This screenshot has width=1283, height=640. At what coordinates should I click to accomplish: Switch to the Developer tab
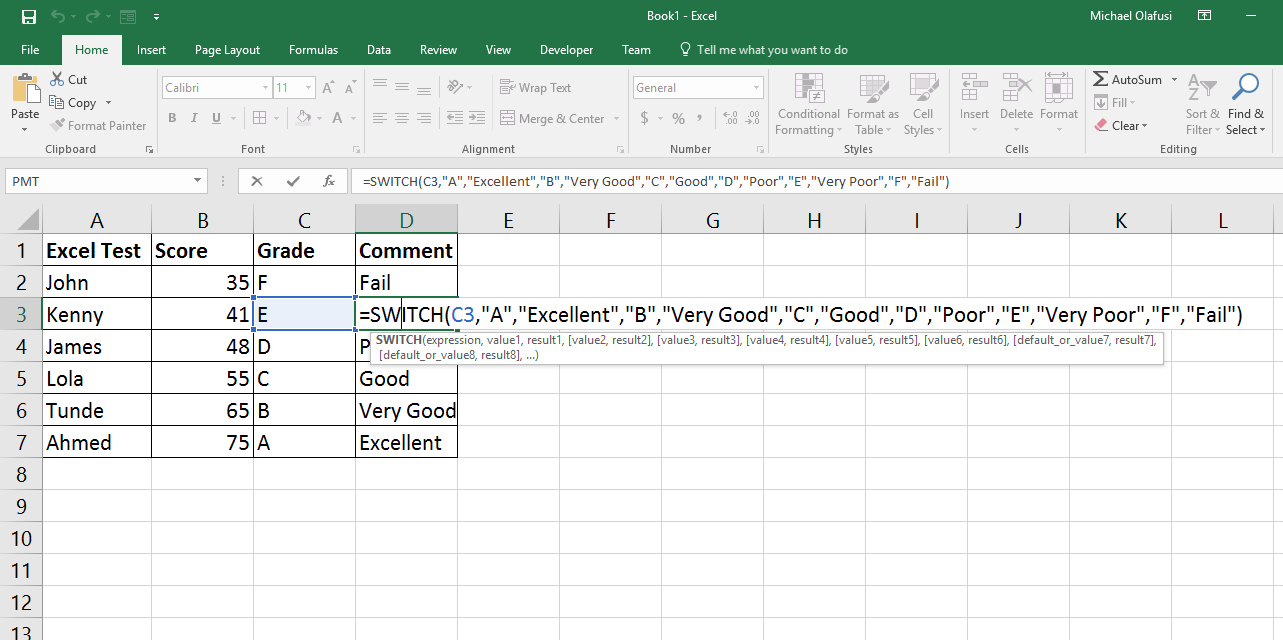click(566, 50)
